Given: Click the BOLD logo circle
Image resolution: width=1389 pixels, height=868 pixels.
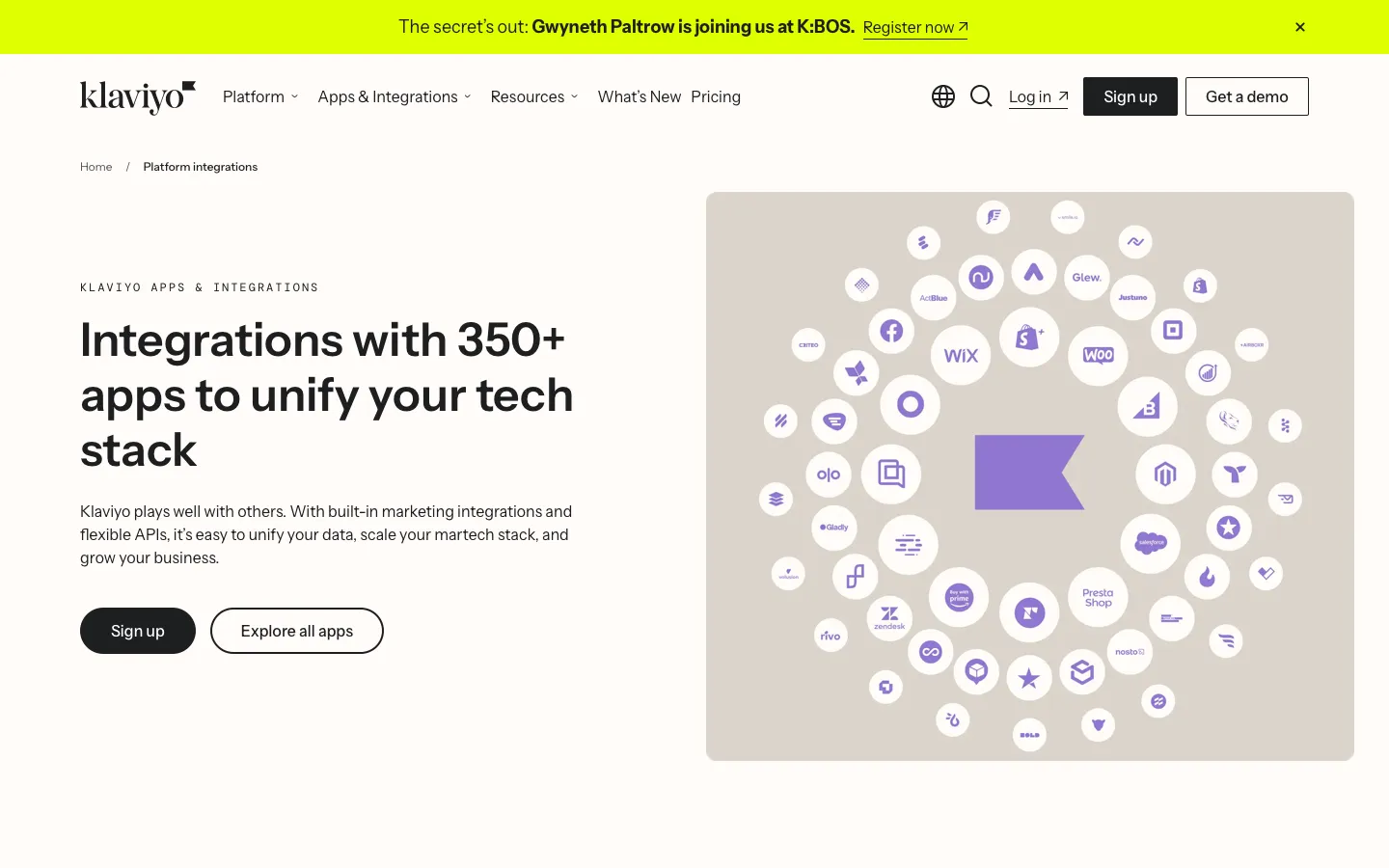Looking at the screenshot, I should pos(1030,735).
